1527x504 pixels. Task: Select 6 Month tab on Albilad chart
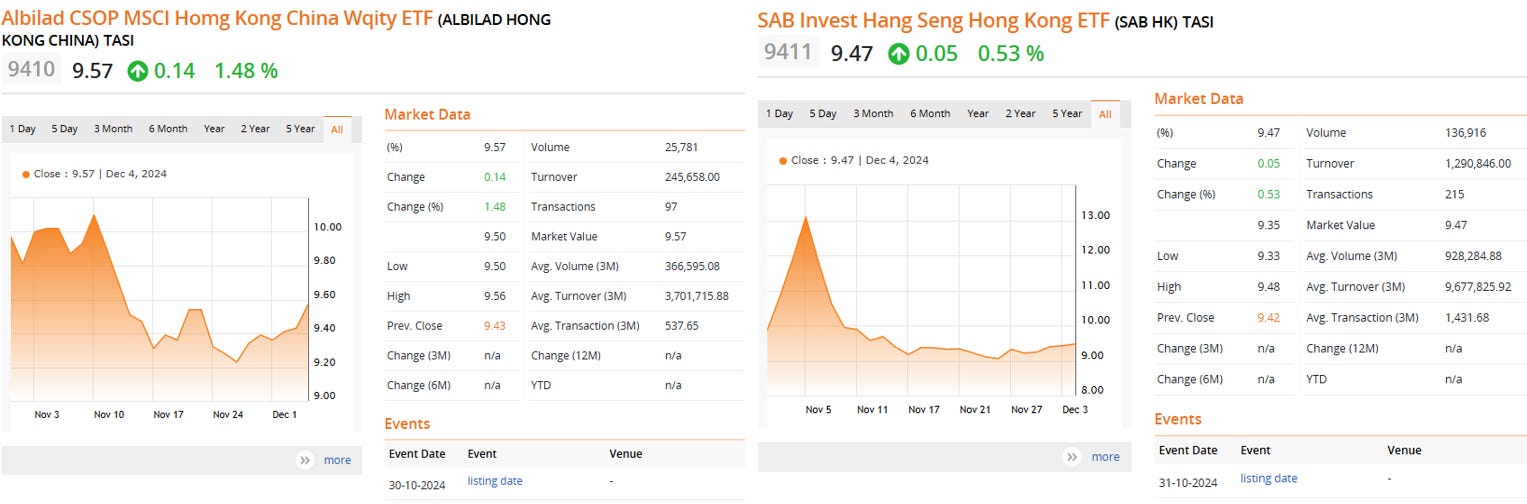168,128
